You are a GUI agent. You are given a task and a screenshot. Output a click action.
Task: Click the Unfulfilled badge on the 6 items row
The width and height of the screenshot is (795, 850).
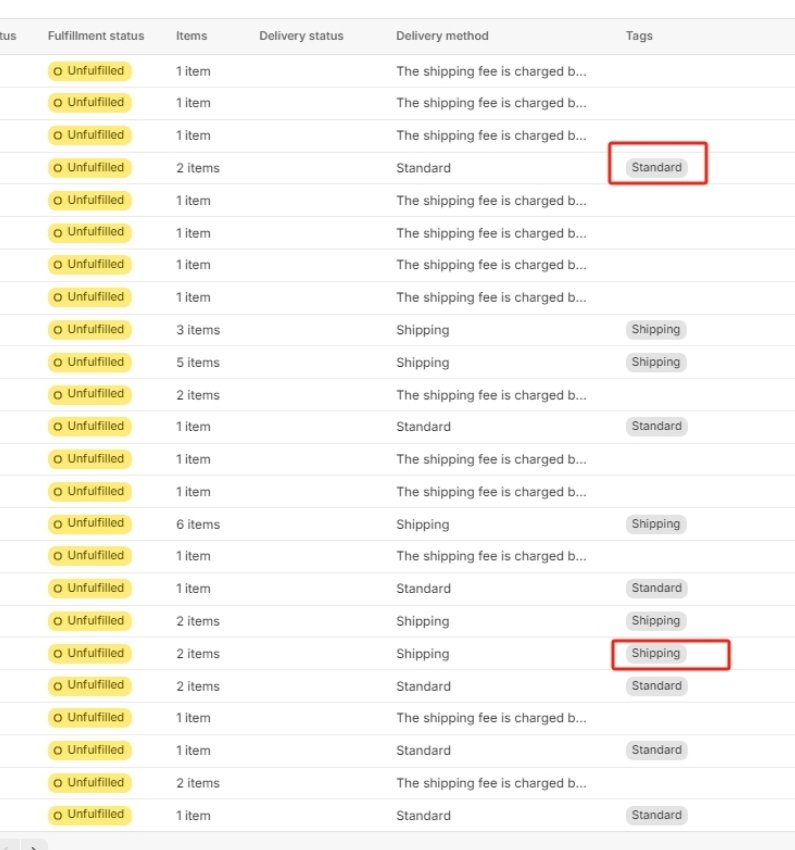click(90, 524)
